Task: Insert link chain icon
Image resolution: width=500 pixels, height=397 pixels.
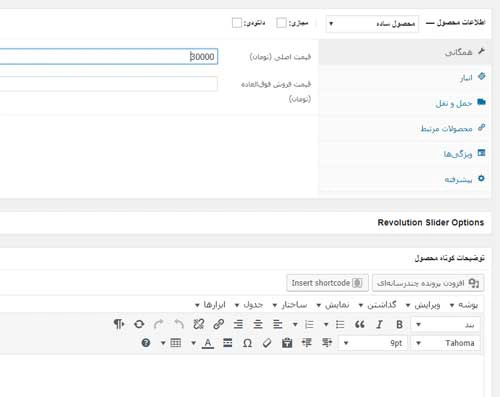Action: click(x=218, y=324)
